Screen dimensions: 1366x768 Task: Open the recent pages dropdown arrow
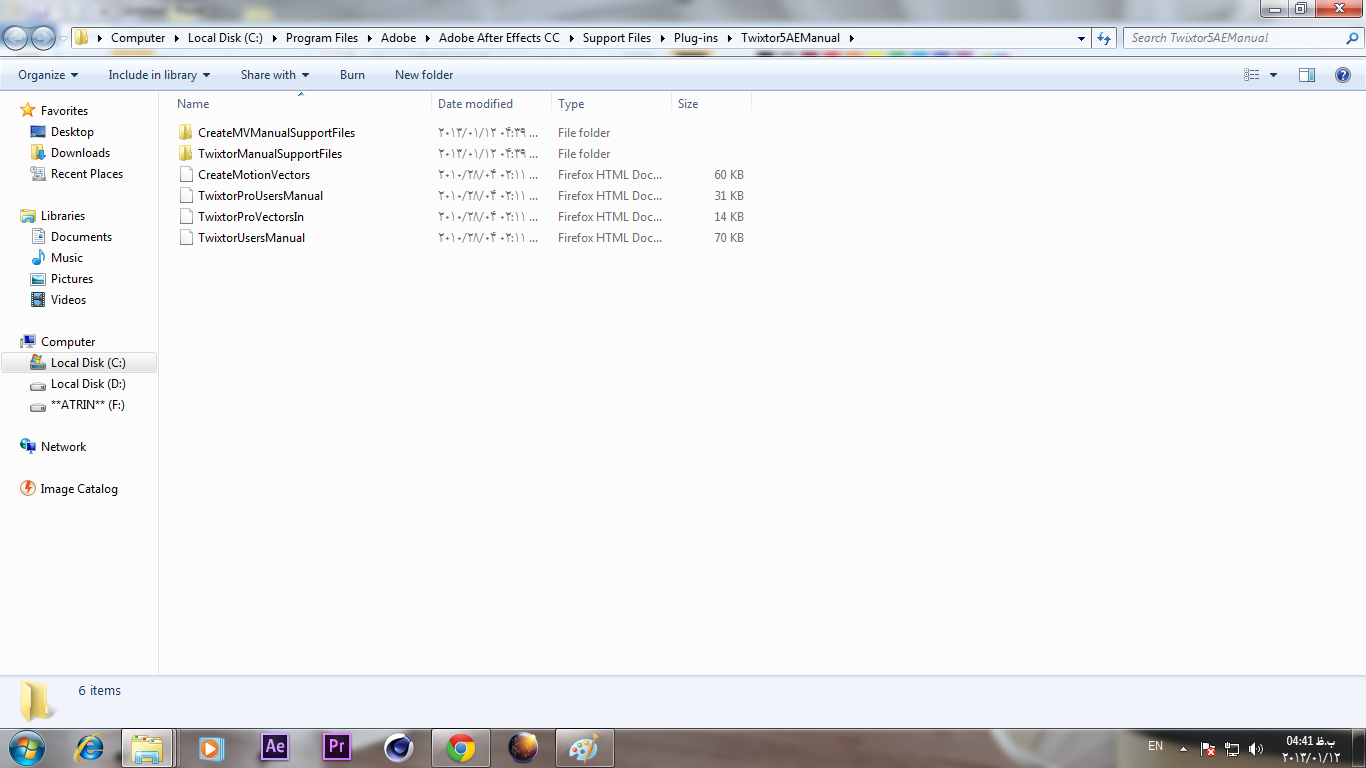63,39
